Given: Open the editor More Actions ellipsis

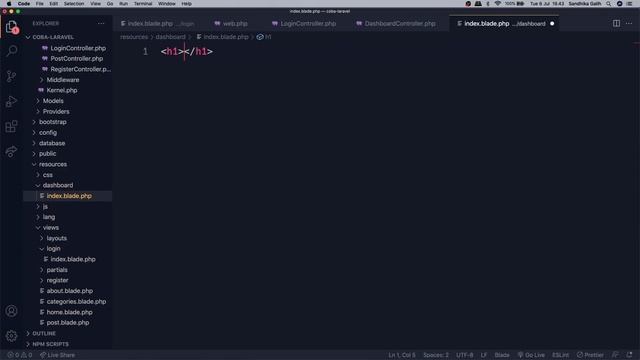Looking at the screenshot, I should click(x=629, y=24).
